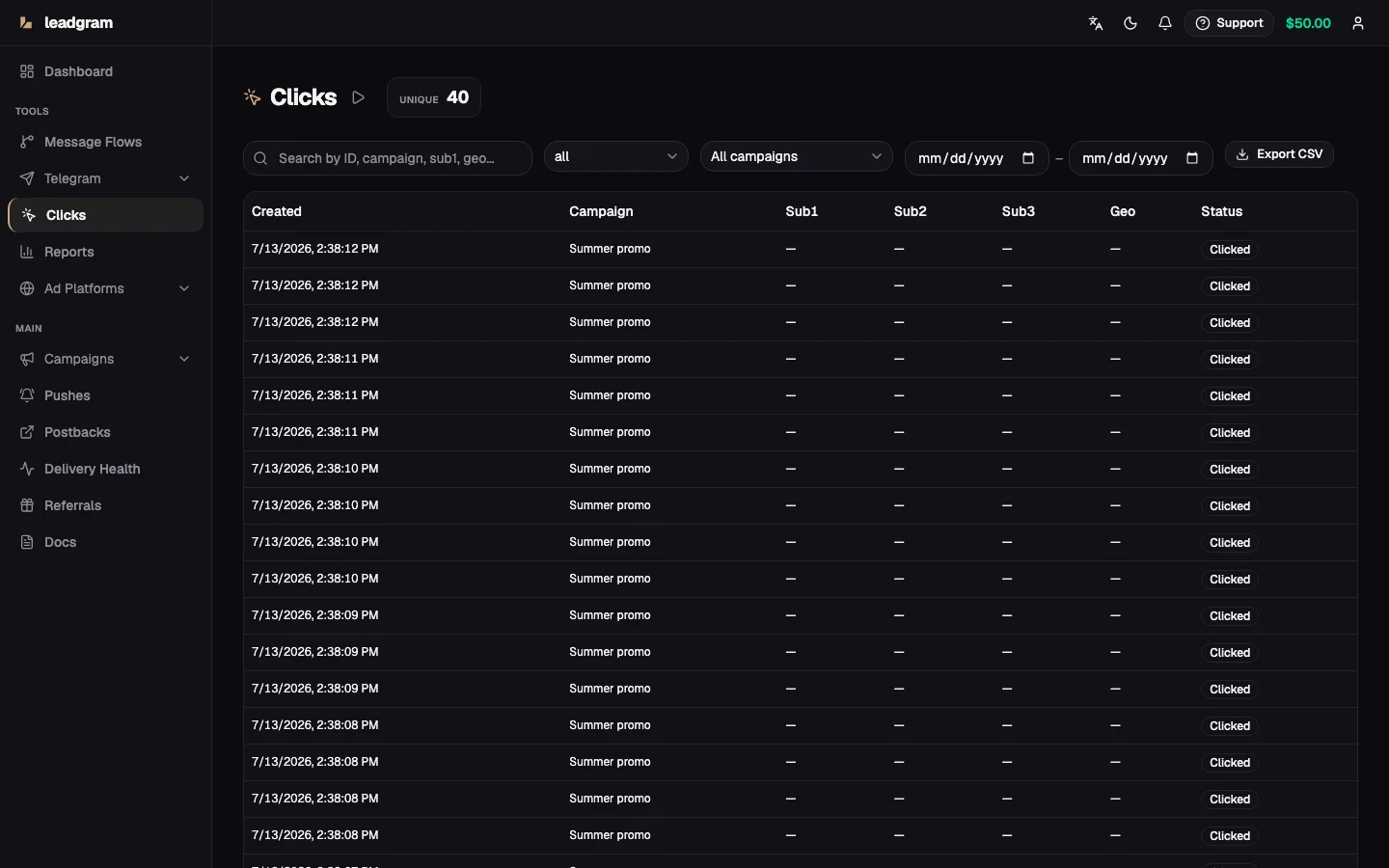Expand the Campaigns submenu chevron
The width and height of the screenshot is (1389, 868).
[x=184, y=359]
